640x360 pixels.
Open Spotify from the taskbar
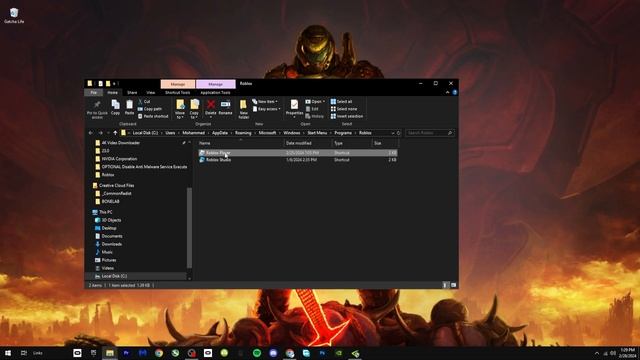click(257, 353)
